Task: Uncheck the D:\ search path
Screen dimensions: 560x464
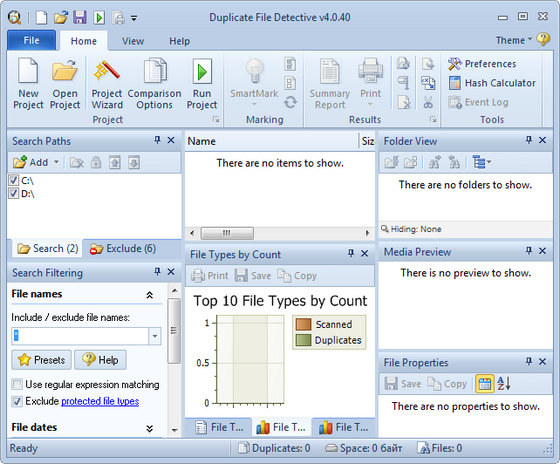Action: tap(14, 193)
